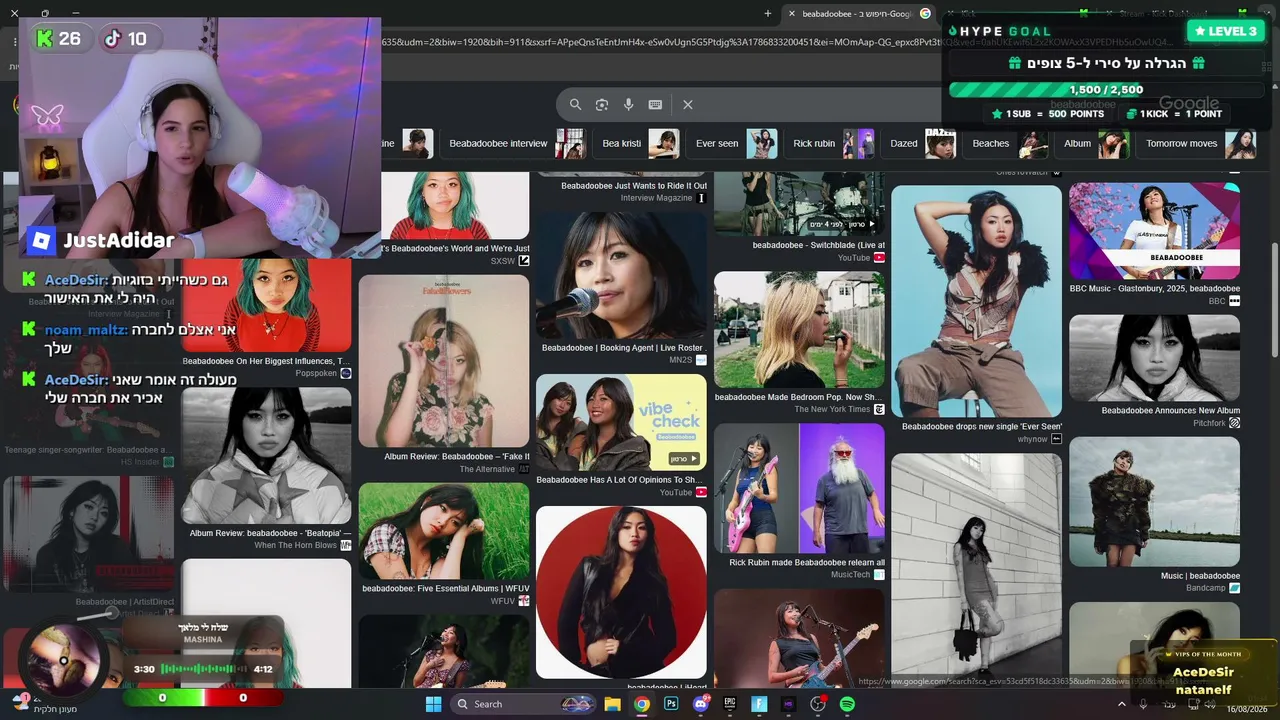Open the on-screen keyboard input tool
The height and width of the screenshot is (720, 1280).
655,104
